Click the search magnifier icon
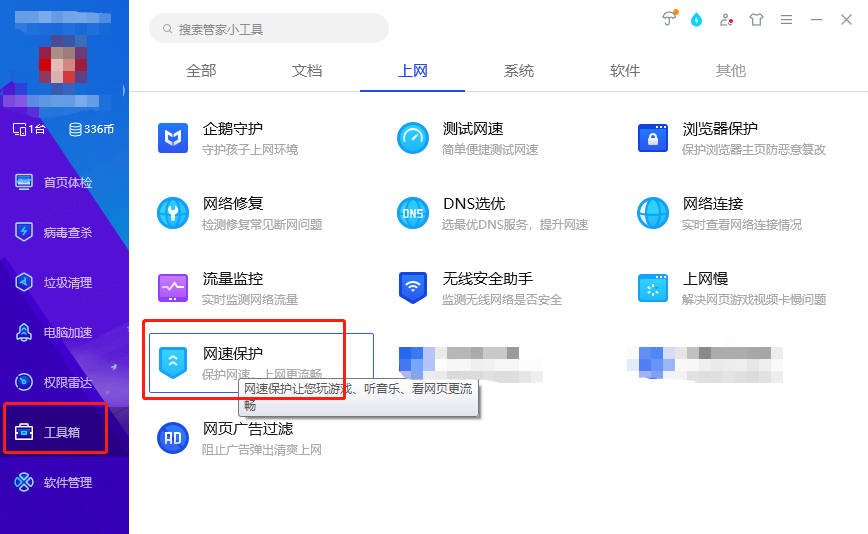868x534 pixels. (167, 28)
